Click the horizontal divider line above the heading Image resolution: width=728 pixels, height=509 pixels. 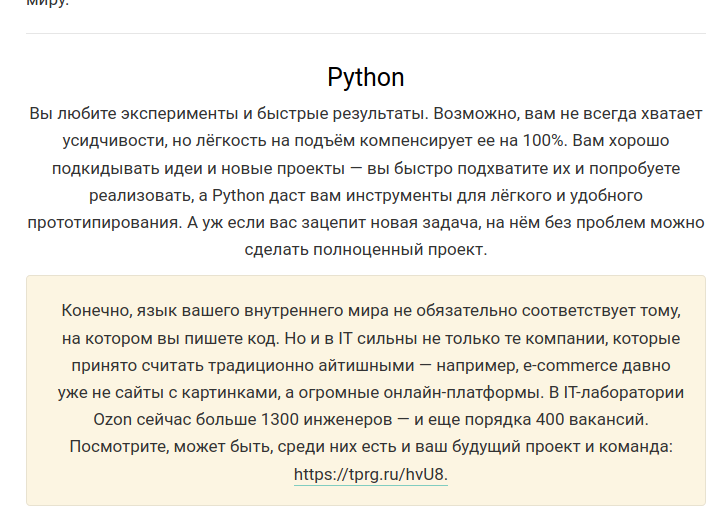click(x=366, y=33)
